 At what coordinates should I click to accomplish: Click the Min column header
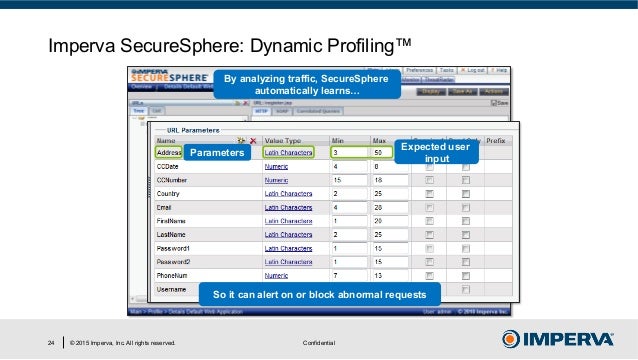tap(338, 141)
